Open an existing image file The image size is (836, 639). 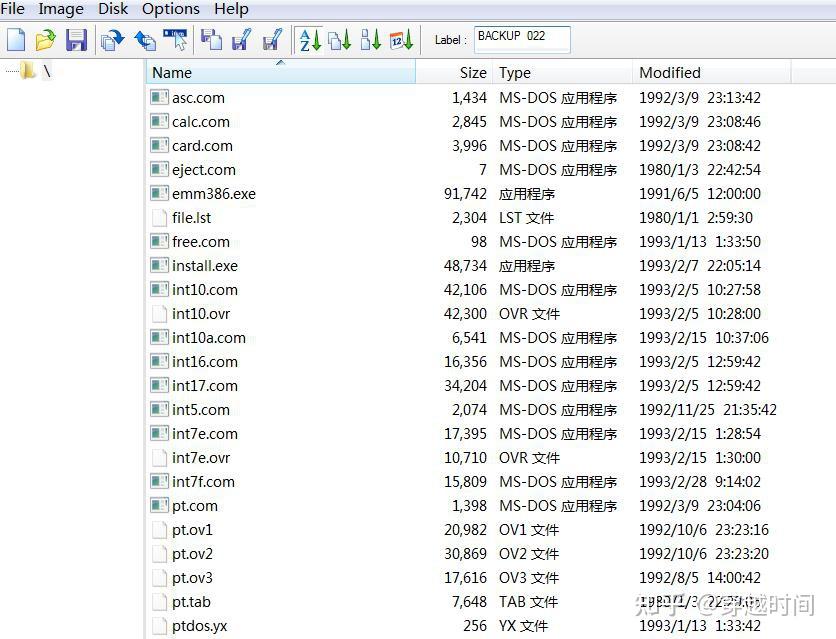click(x=45, y=39)
